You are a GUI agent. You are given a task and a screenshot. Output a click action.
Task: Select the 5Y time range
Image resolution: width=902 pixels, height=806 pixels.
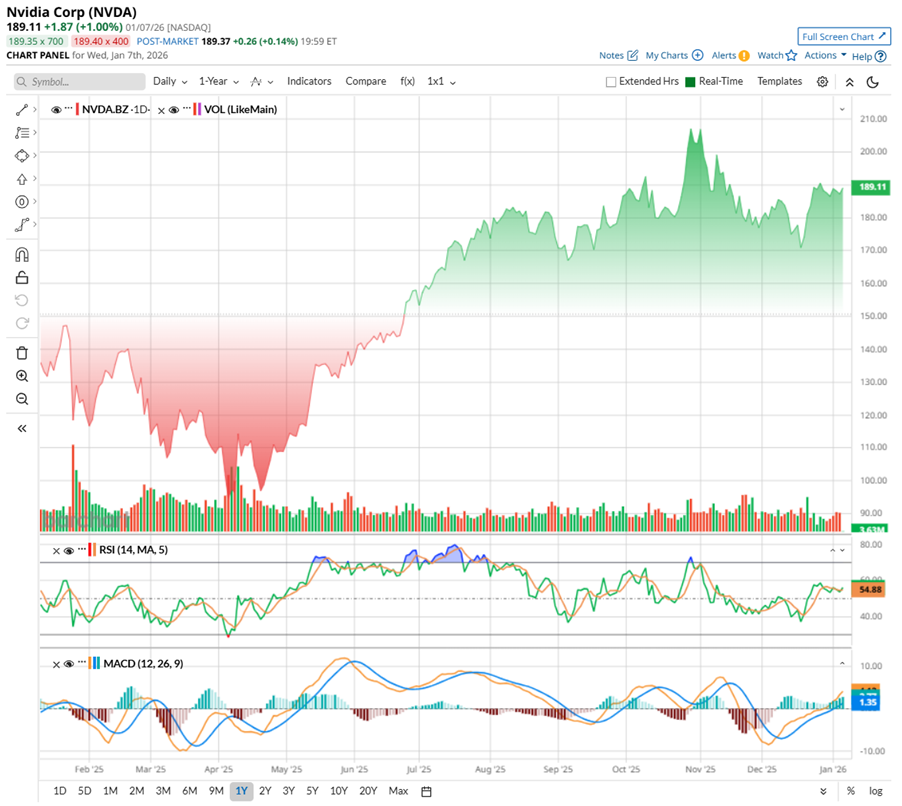point(312,791)
